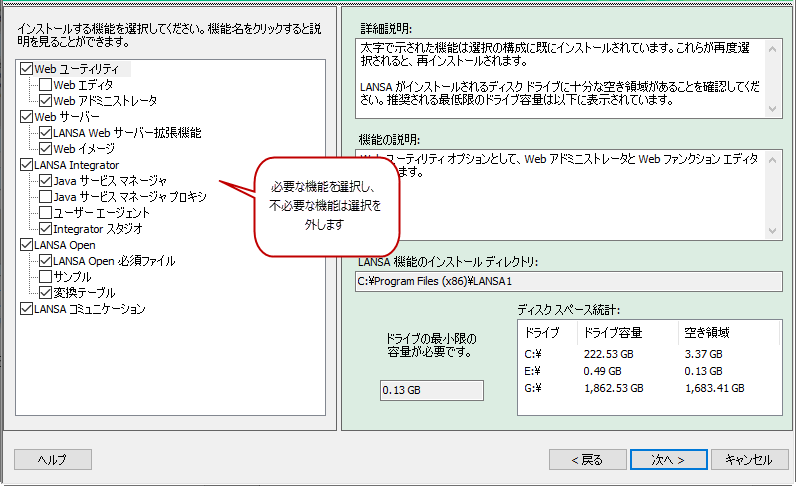Click the 0.13 GB free space for E:

pyautogui.click(x=703, y=371)
